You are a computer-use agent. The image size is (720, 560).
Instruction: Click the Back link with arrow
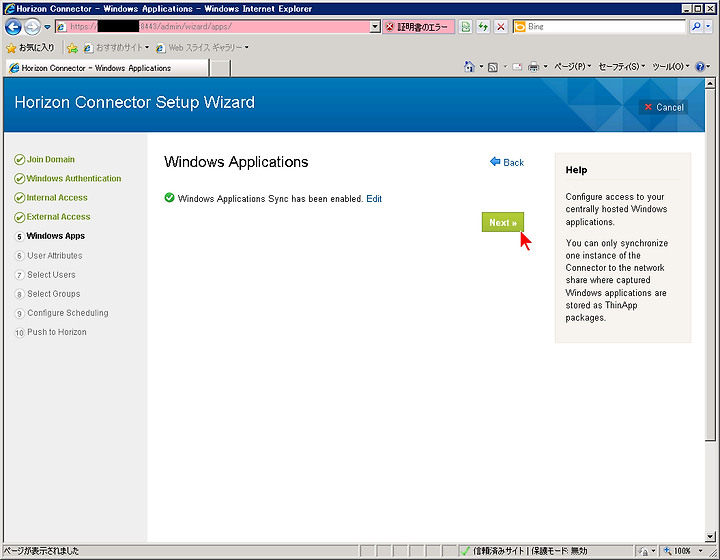pyautogui.click(x=507, y=162)
